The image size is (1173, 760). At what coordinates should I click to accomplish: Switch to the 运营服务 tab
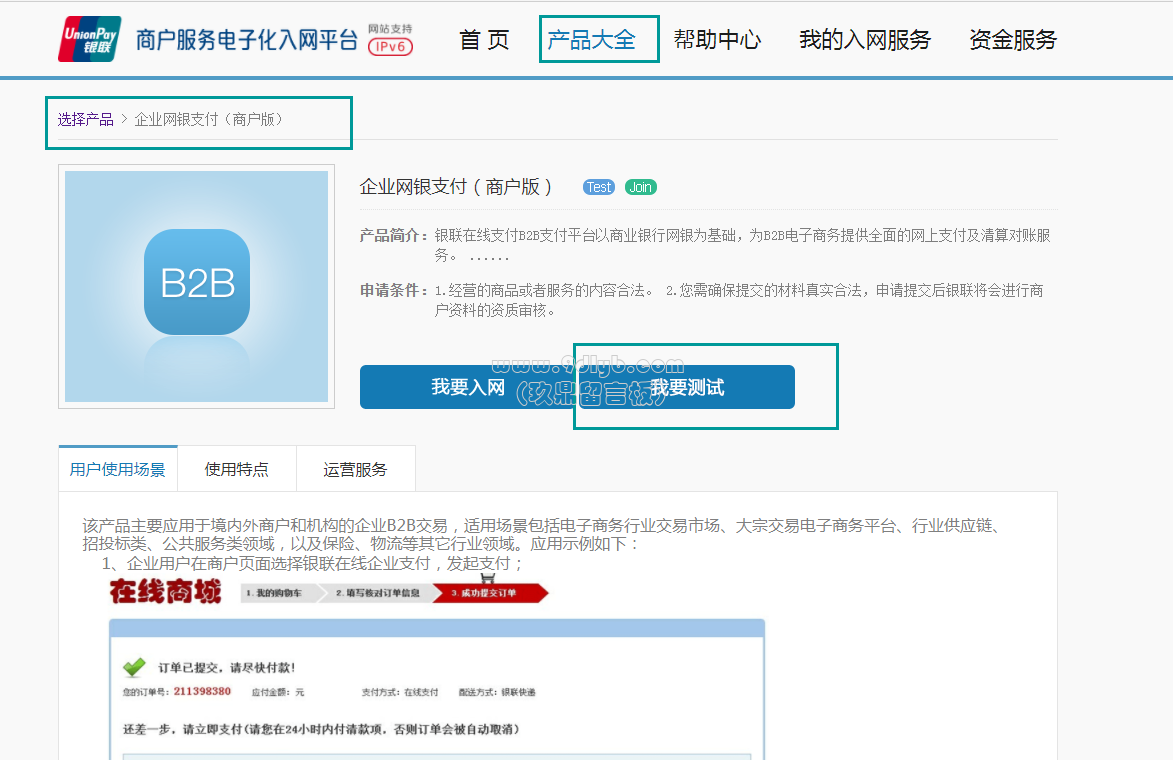pos(355,469)
